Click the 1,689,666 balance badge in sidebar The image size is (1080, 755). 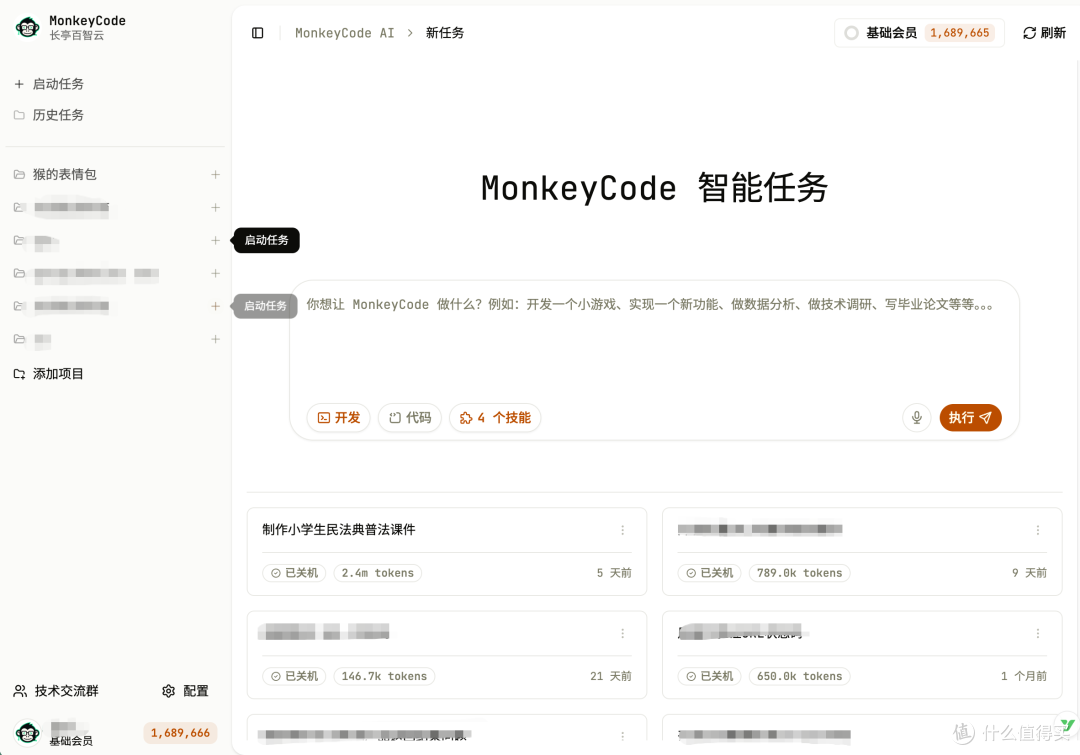[x=180, y=733]
